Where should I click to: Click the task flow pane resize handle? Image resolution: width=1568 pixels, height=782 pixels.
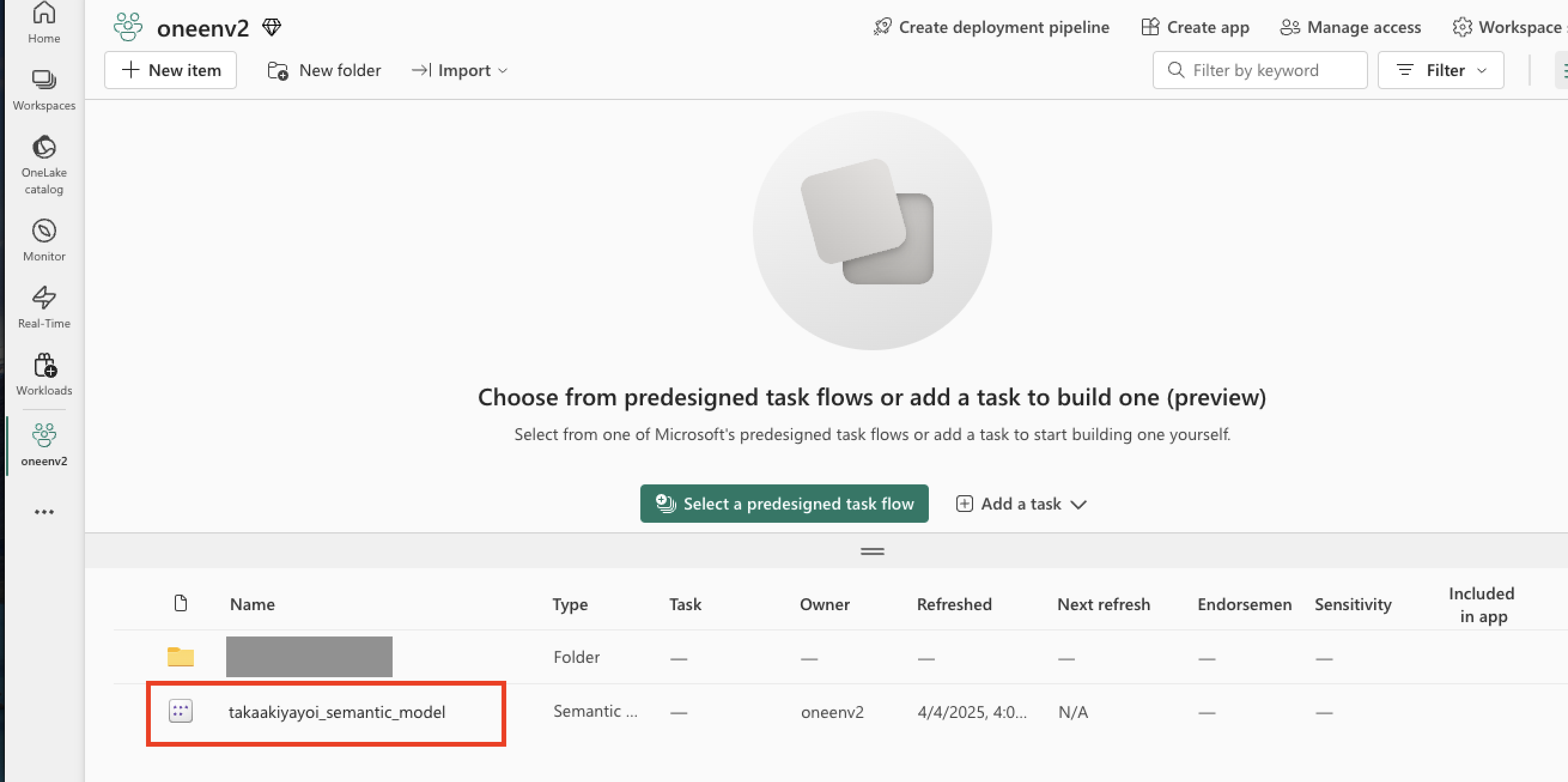pos(871,551)
